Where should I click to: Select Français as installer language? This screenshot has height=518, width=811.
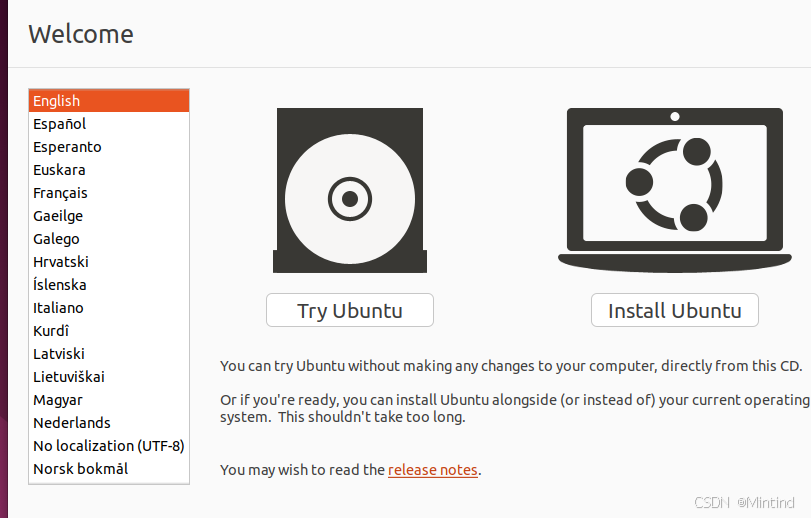tap(109, 193)
